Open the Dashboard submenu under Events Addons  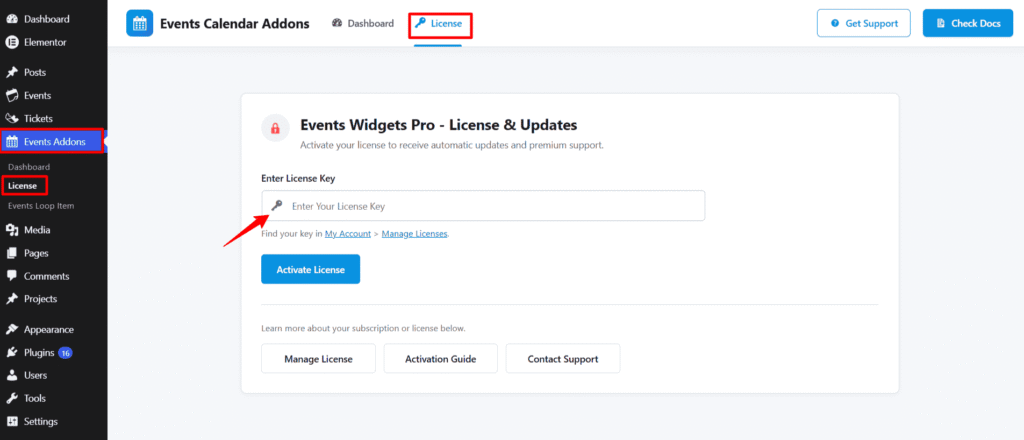click(x=29, y=167)
